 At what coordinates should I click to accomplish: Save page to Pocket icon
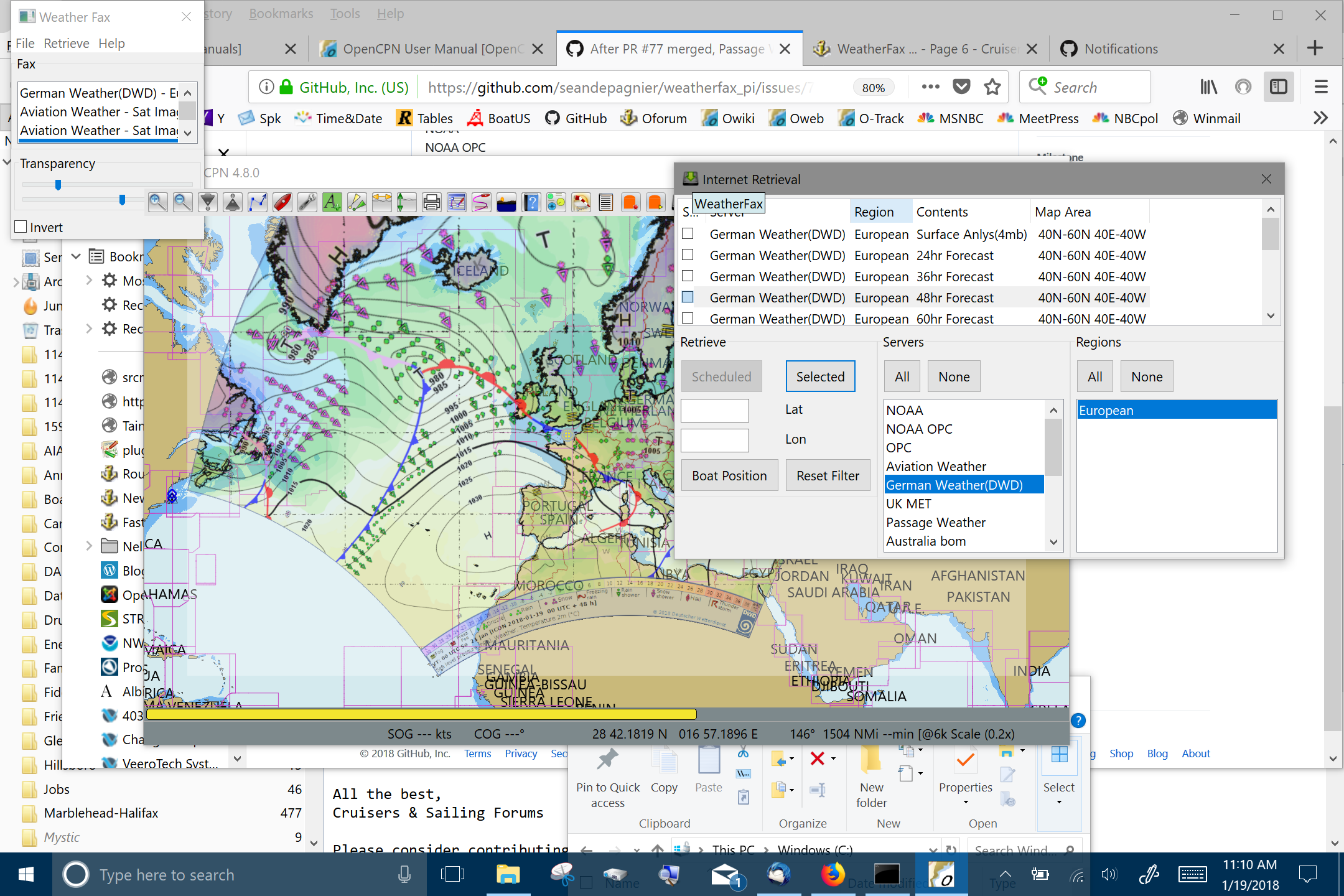pos(962,87)
